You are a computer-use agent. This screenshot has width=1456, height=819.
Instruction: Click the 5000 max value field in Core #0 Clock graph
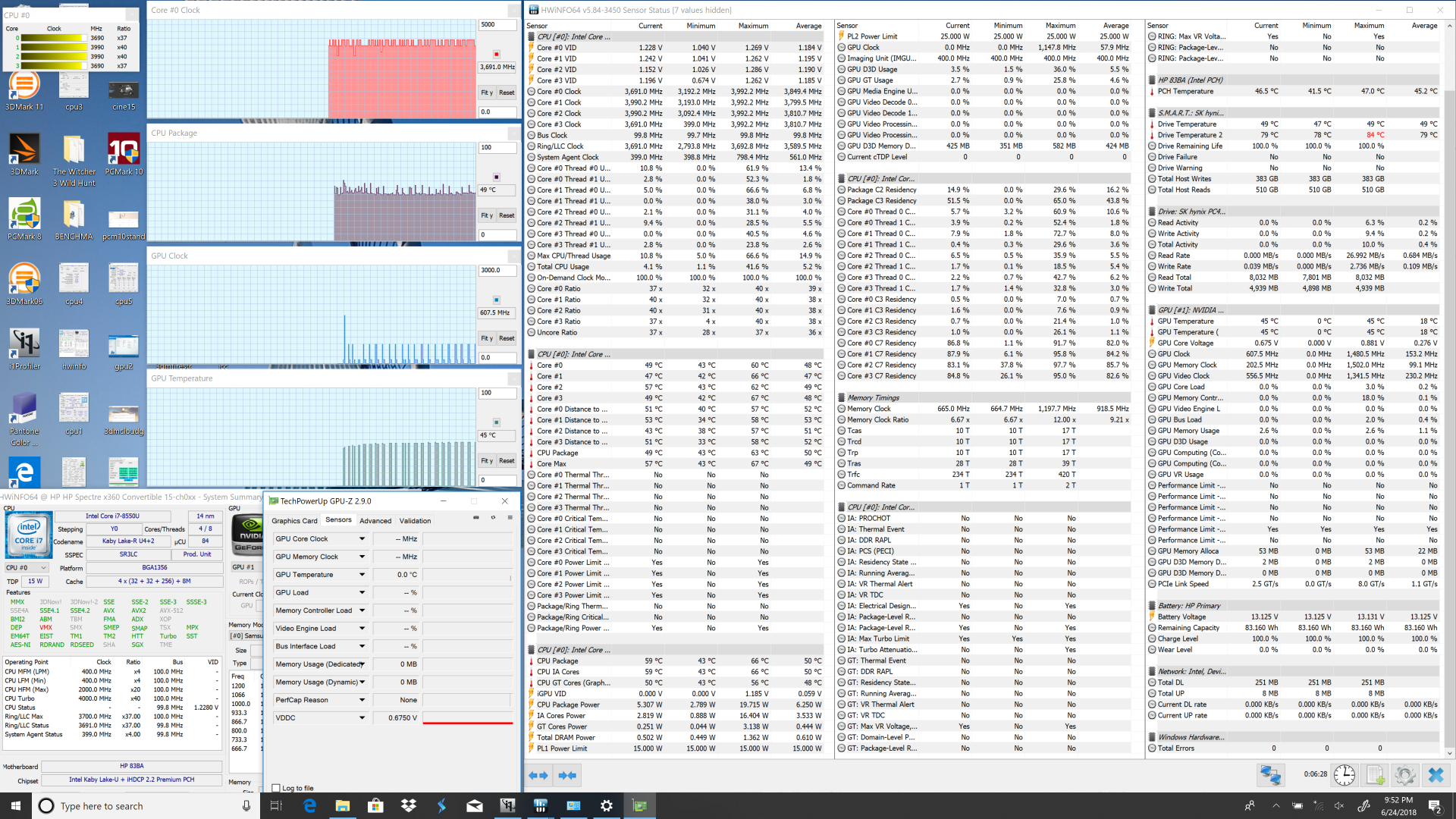point(497,25)
